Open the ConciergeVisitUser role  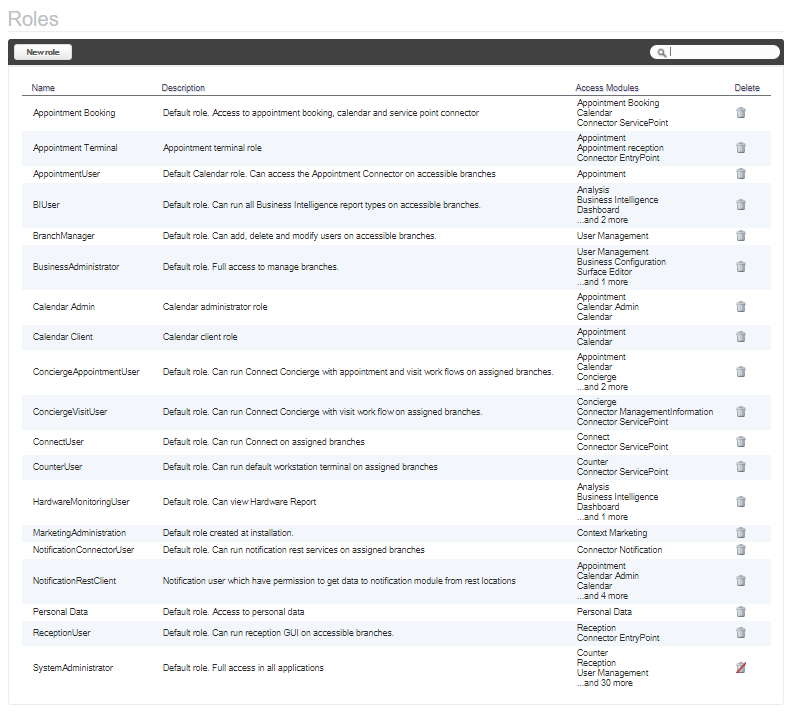[70, 412]
